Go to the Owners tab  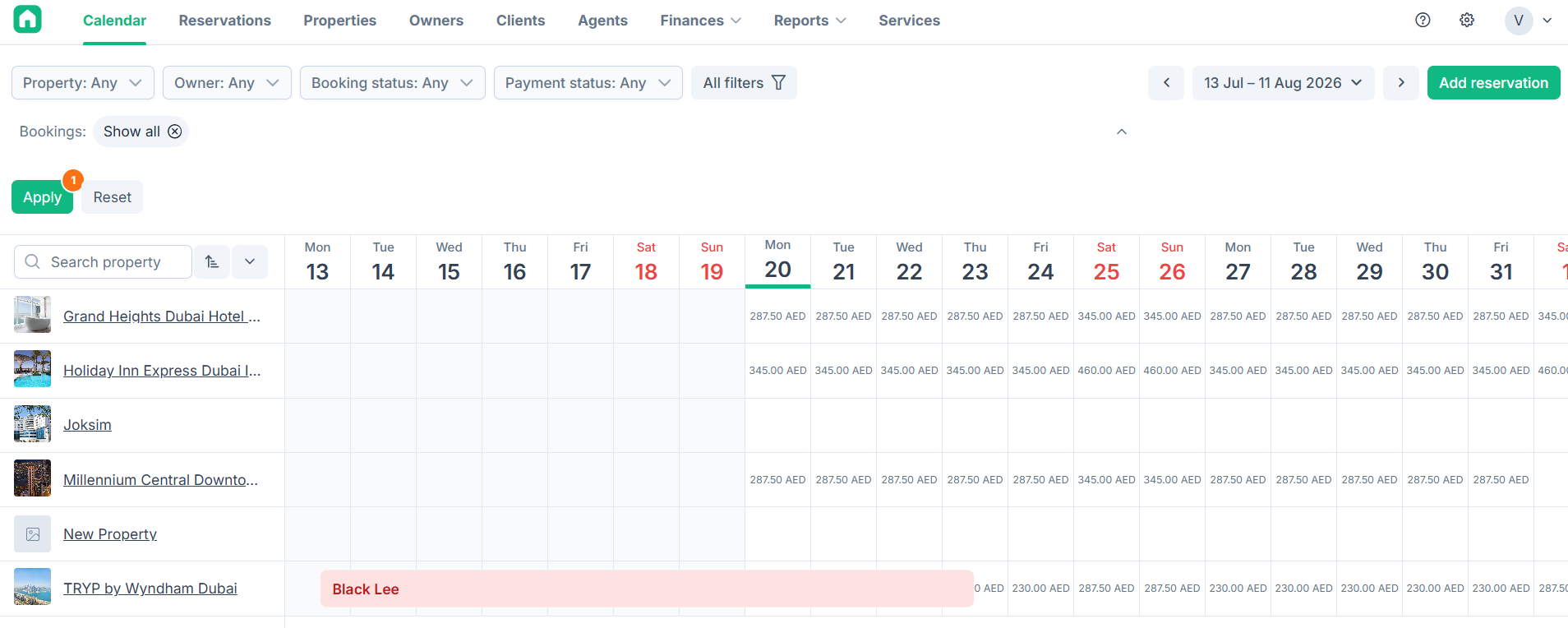pyautogui.click(x=436, y=21)
